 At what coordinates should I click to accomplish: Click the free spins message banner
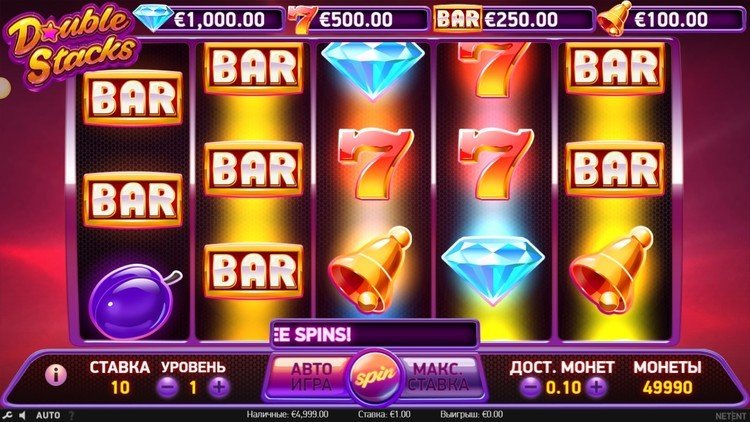375,334
